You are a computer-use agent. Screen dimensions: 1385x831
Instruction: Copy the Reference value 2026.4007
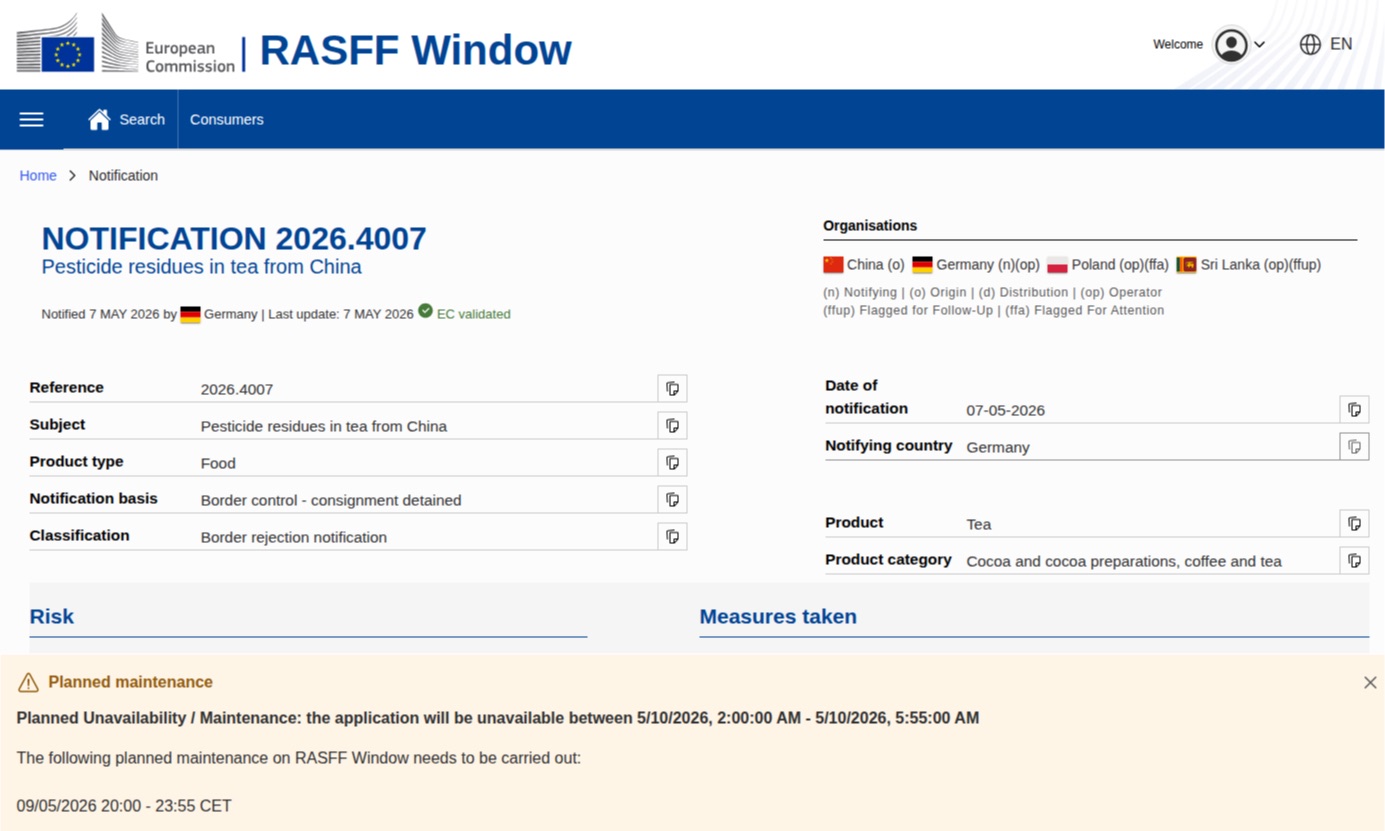[673, 389]
